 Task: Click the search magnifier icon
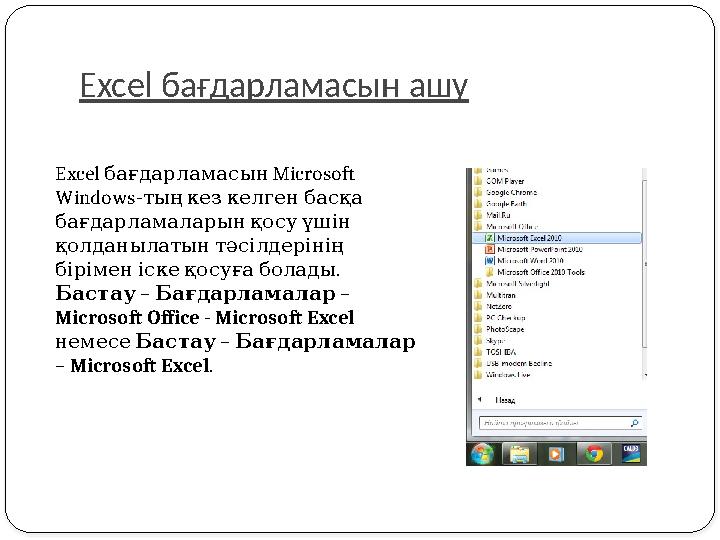coord(635,423)
